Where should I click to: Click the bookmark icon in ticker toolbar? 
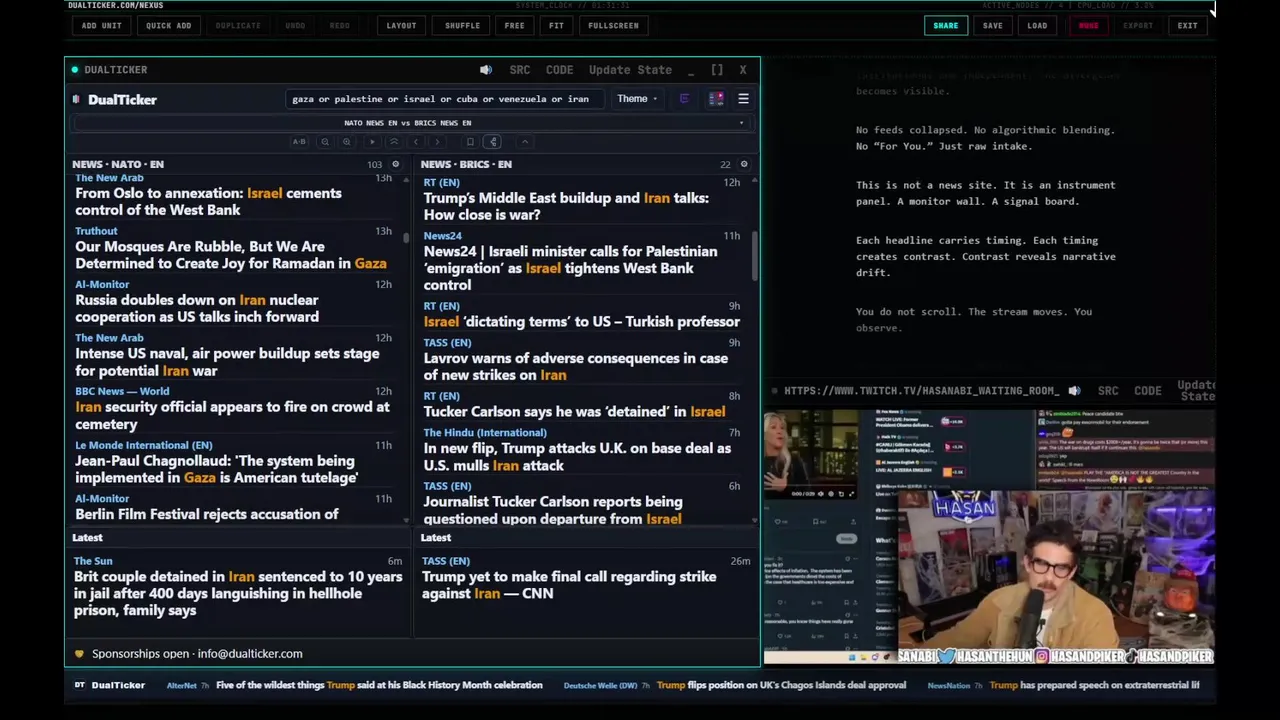pyautogui.click(x=470, y=142)
